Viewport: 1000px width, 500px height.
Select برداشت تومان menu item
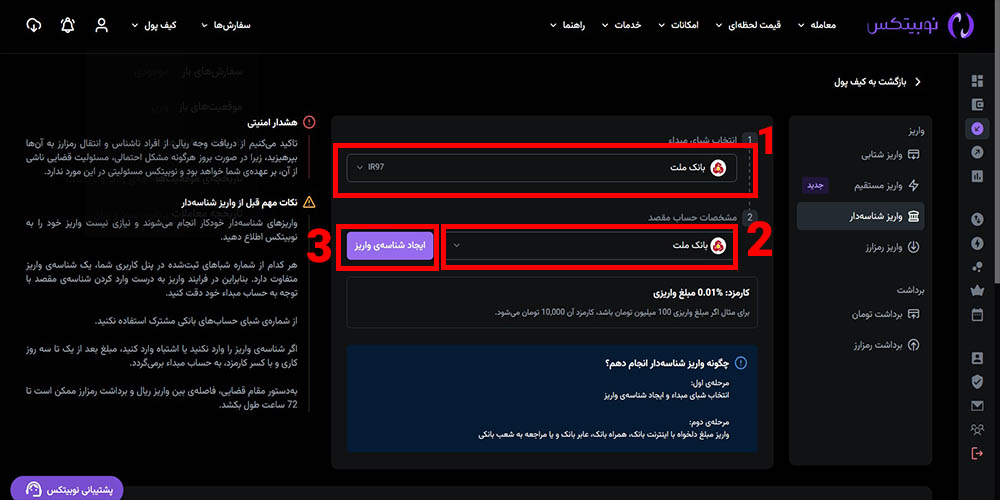pos(885,314)
